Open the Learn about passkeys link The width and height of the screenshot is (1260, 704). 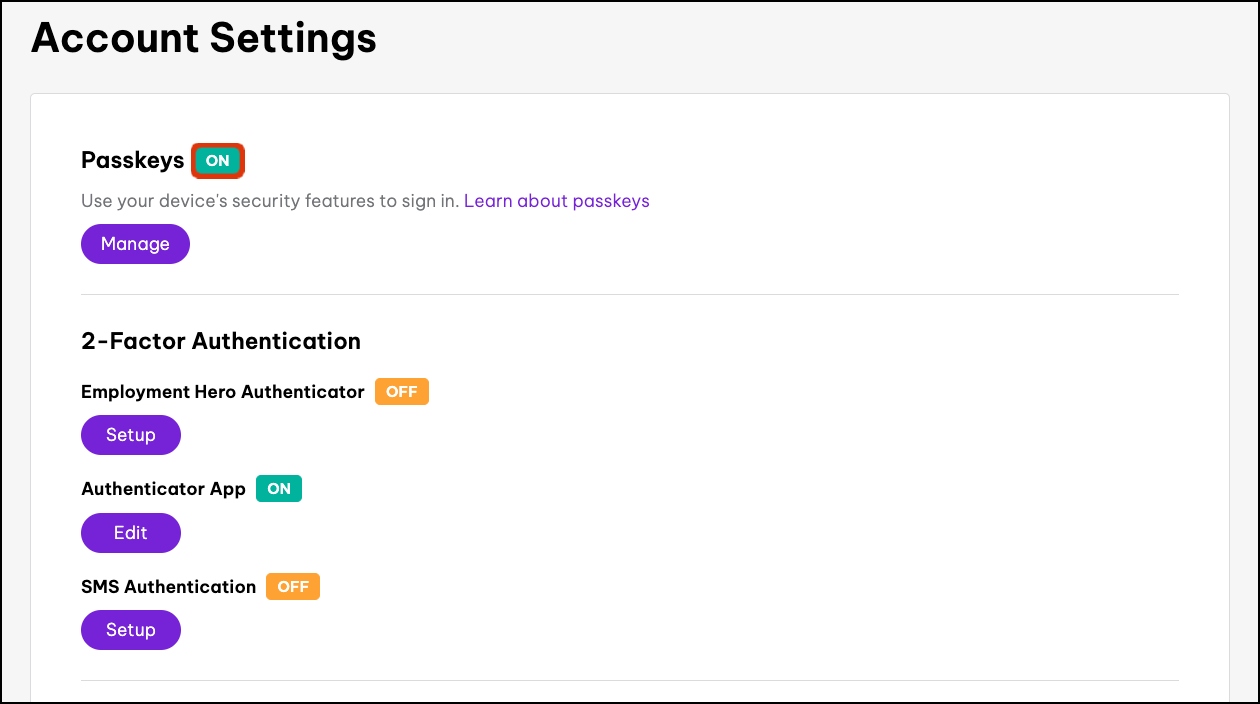click(556, 201)
